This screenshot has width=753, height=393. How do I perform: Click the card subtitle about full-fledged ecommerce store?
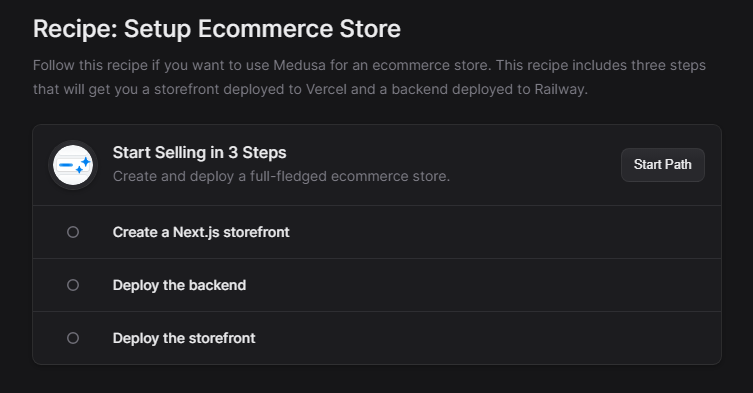(x=281, y=176)
